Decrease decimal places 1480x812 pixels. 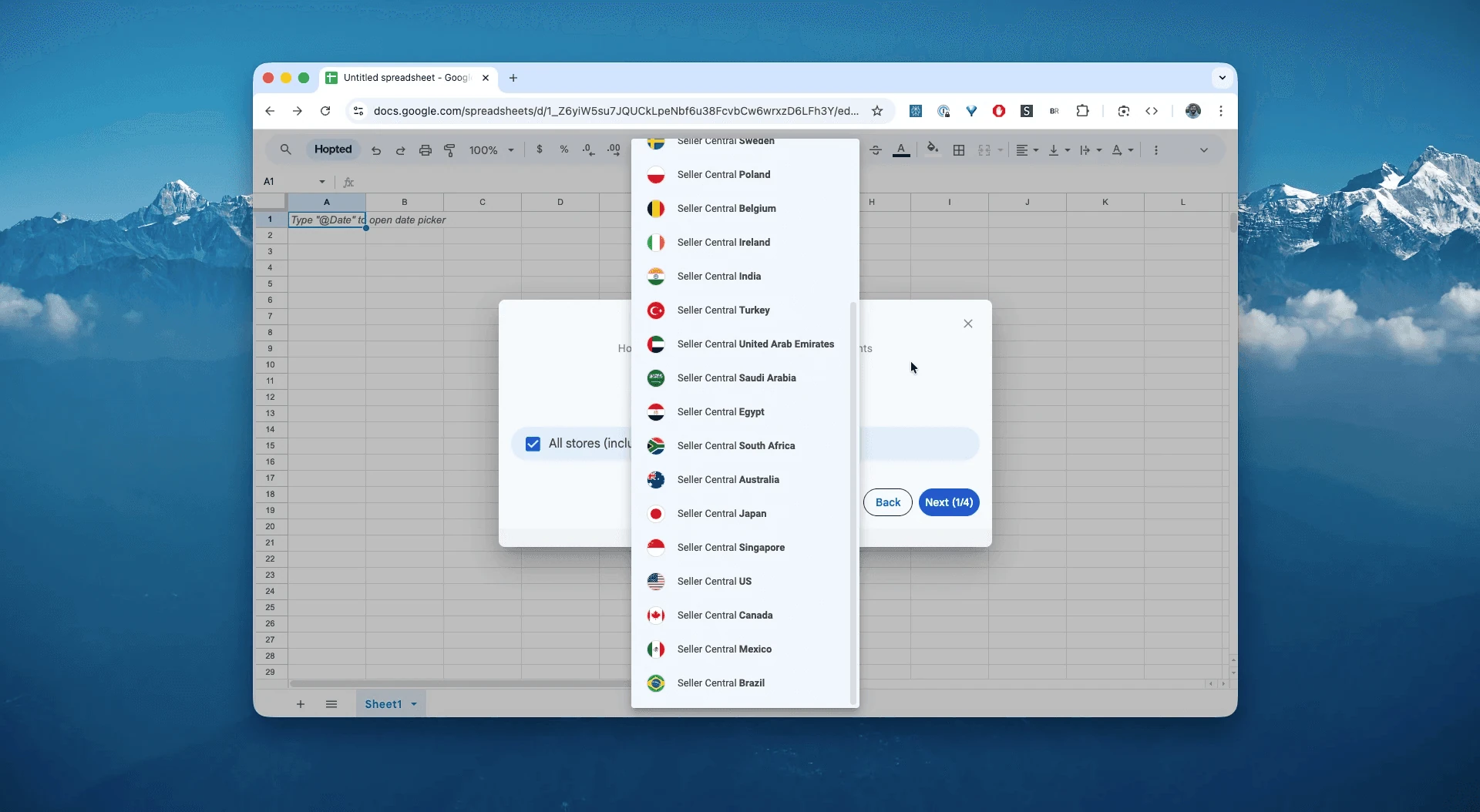click(x=589, y=149)
